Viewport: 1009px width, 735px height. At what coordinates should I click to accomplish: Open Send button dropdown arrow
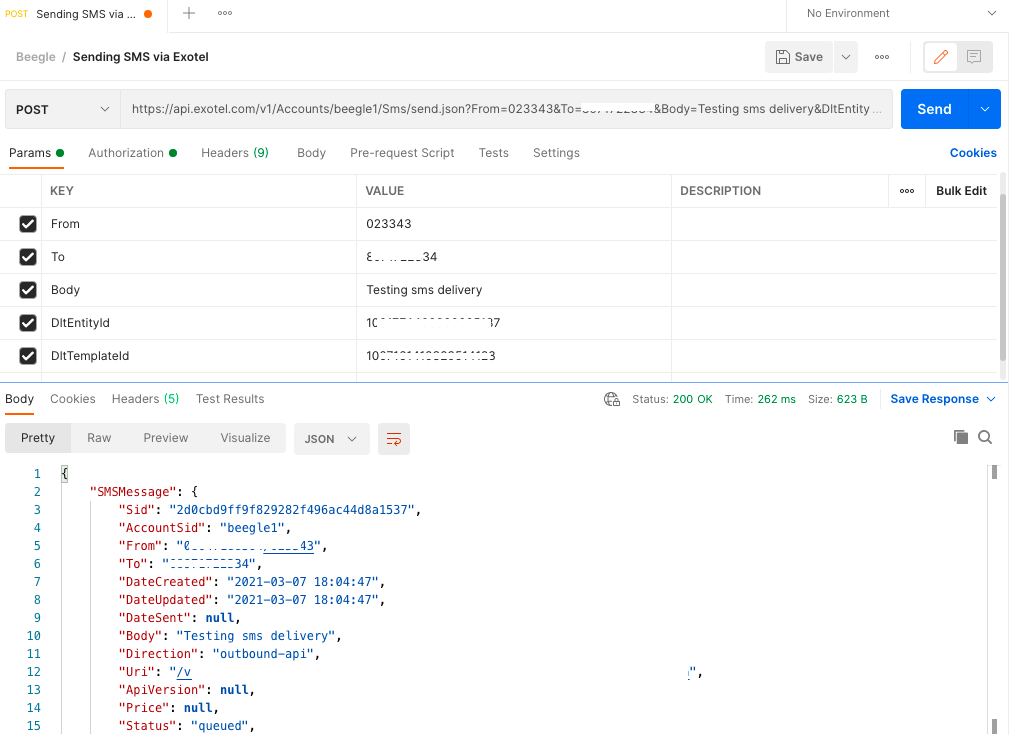click(985, 109)
